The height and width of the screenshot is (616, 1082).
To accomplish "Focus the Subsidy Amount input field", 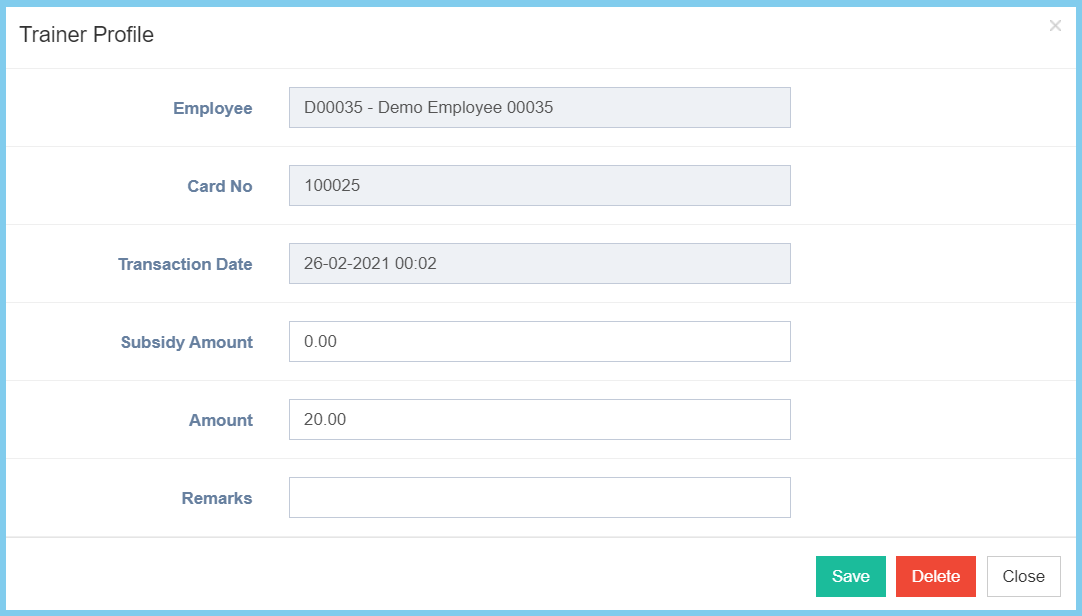I will coord(539,341).
